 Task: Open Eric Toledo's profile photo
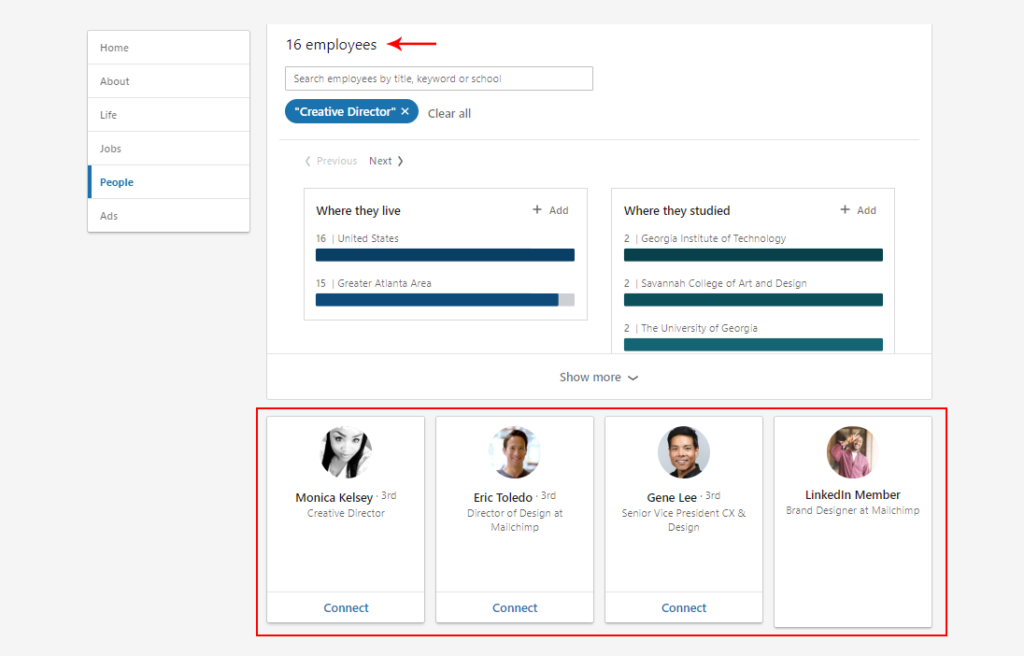(514, 452)
